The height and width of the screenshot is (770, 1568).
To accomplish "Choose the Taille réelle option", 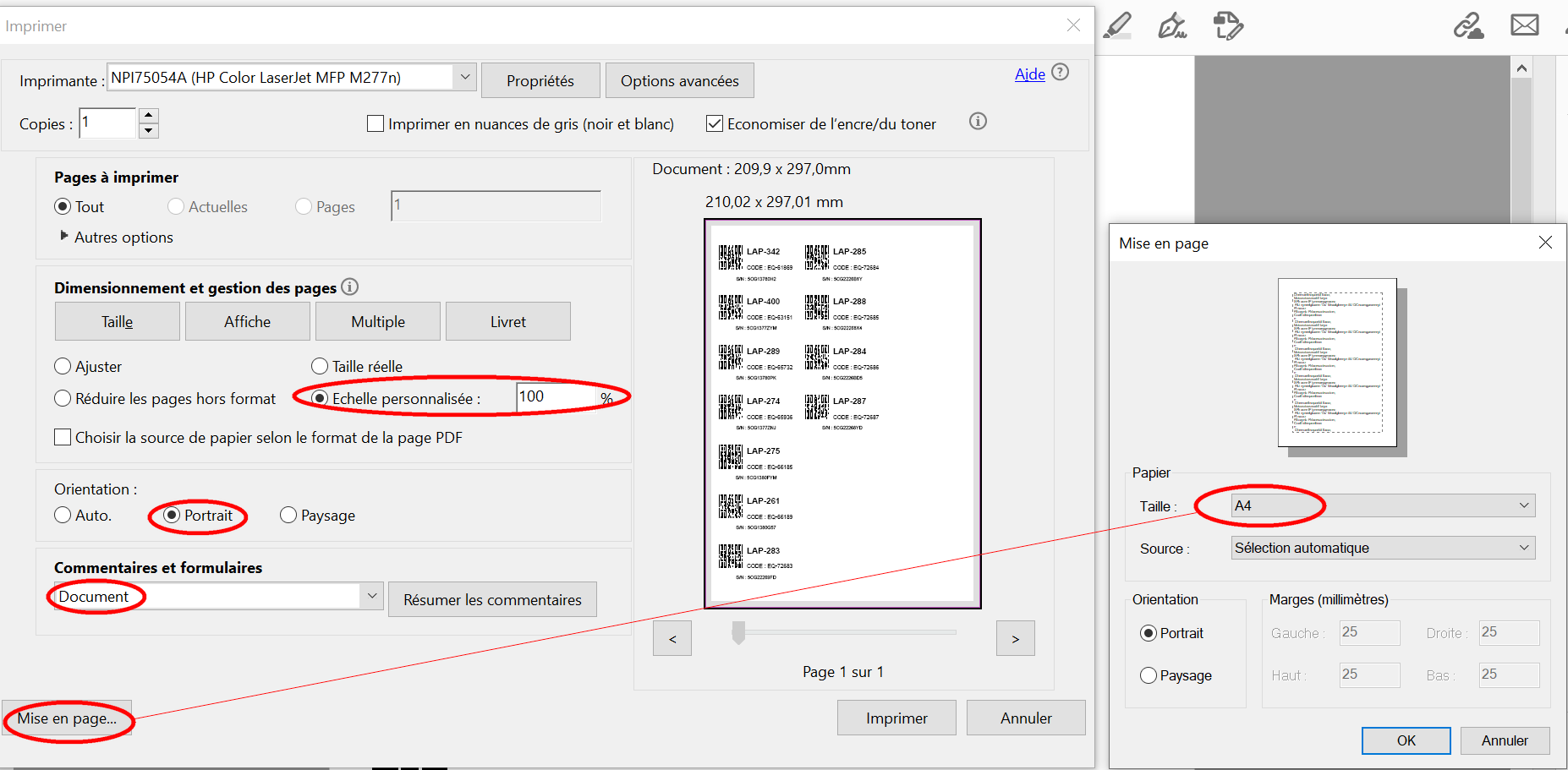I will coord(320,366).
